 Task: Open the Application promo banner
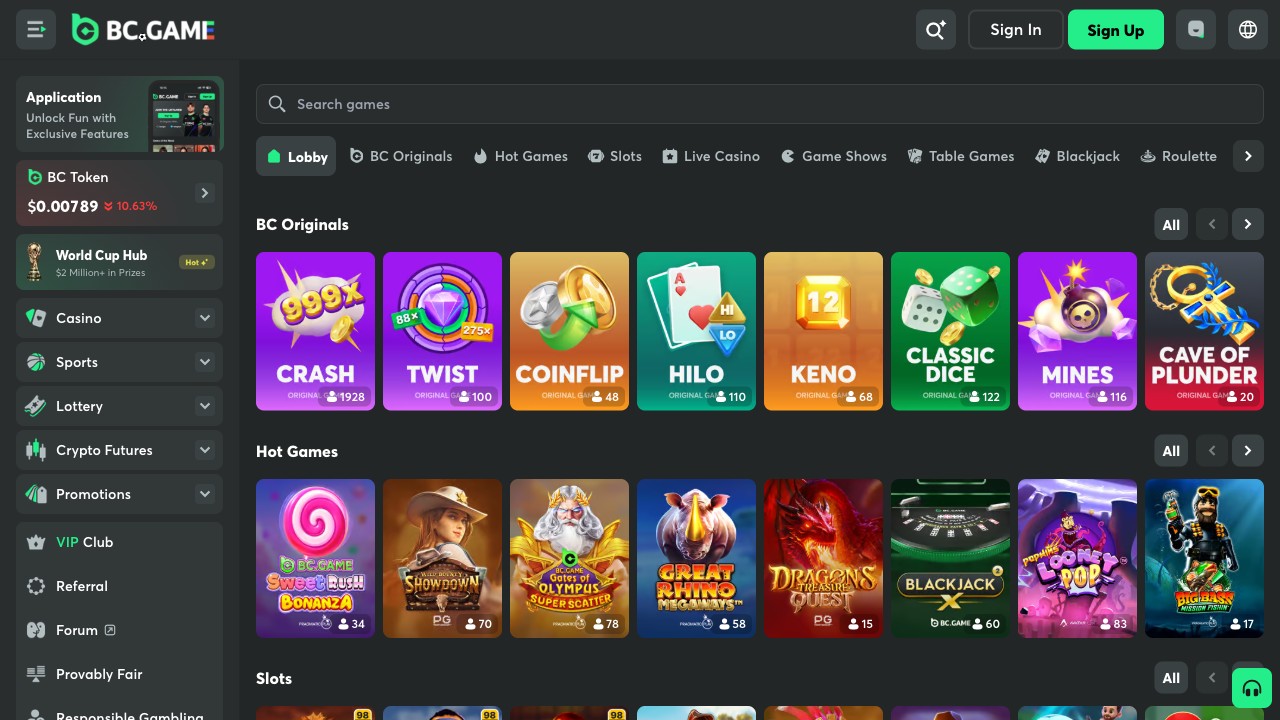click(x=120, y=114)
